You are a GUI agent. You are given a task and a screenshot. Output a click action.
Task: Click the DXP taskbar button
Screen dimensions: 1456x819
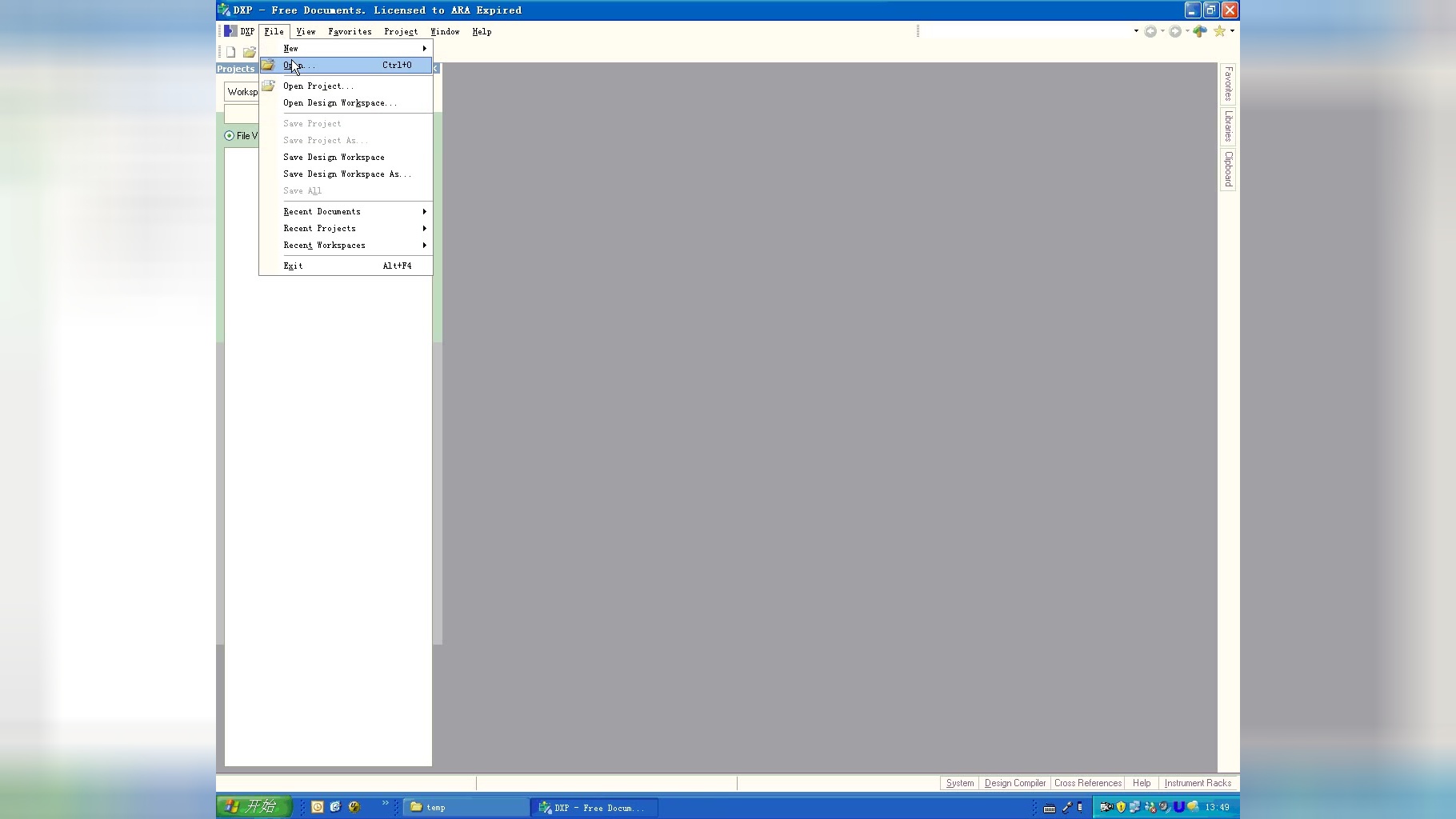pyautogui.click(x=594, y=808)
